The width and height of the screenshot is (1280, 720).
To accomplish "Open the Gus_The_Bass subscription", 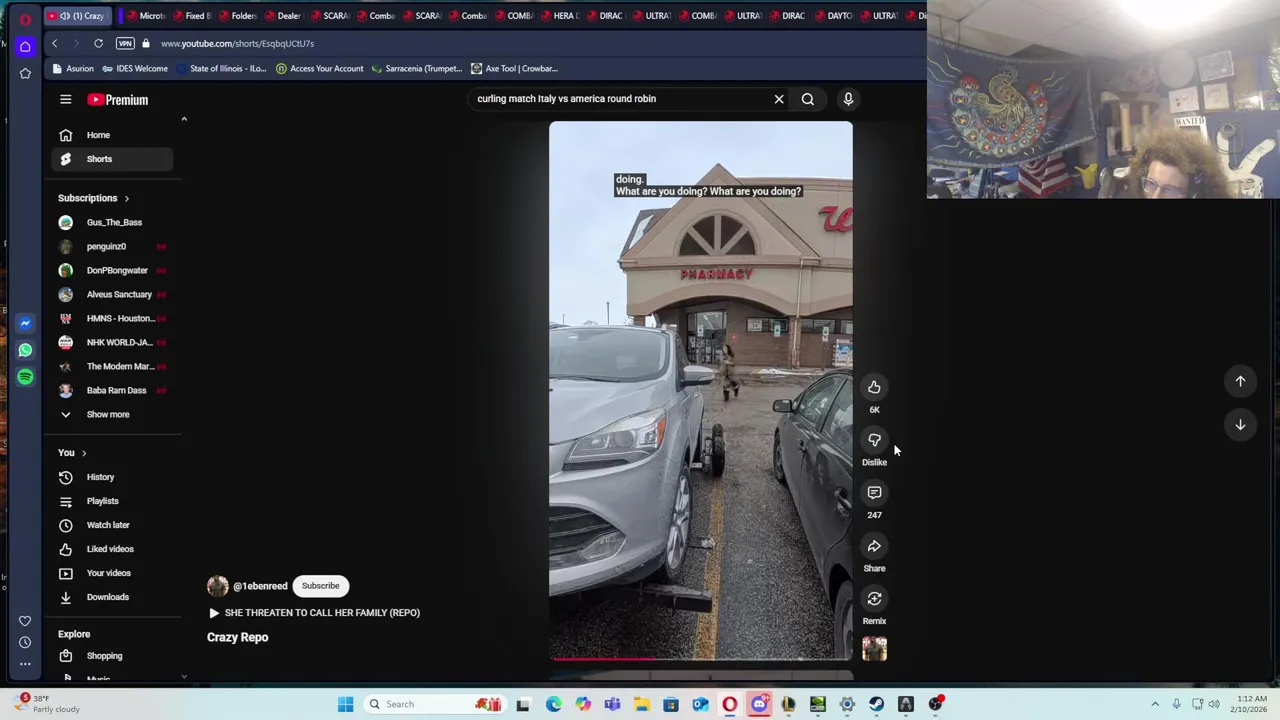I will click(114, 222).
